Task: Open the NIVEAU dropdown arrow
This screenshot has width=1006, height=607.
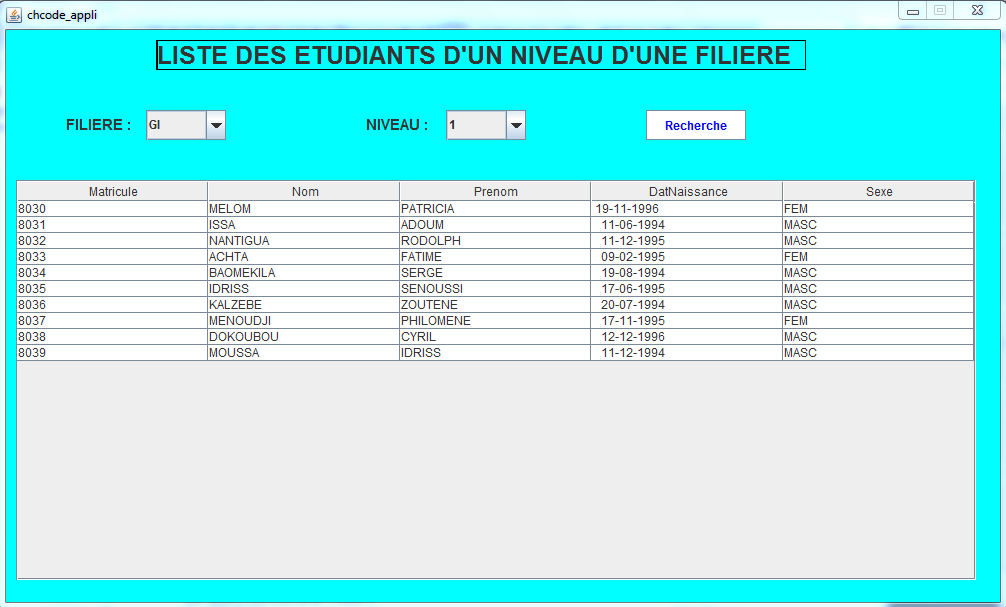Action: coord(516,125)
